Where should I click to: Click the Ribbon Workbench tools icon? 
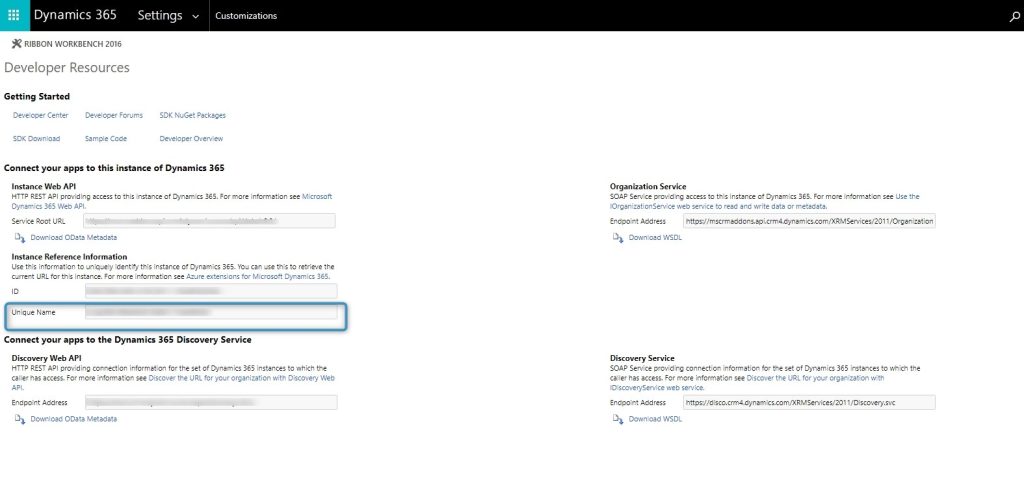[17, 44]
